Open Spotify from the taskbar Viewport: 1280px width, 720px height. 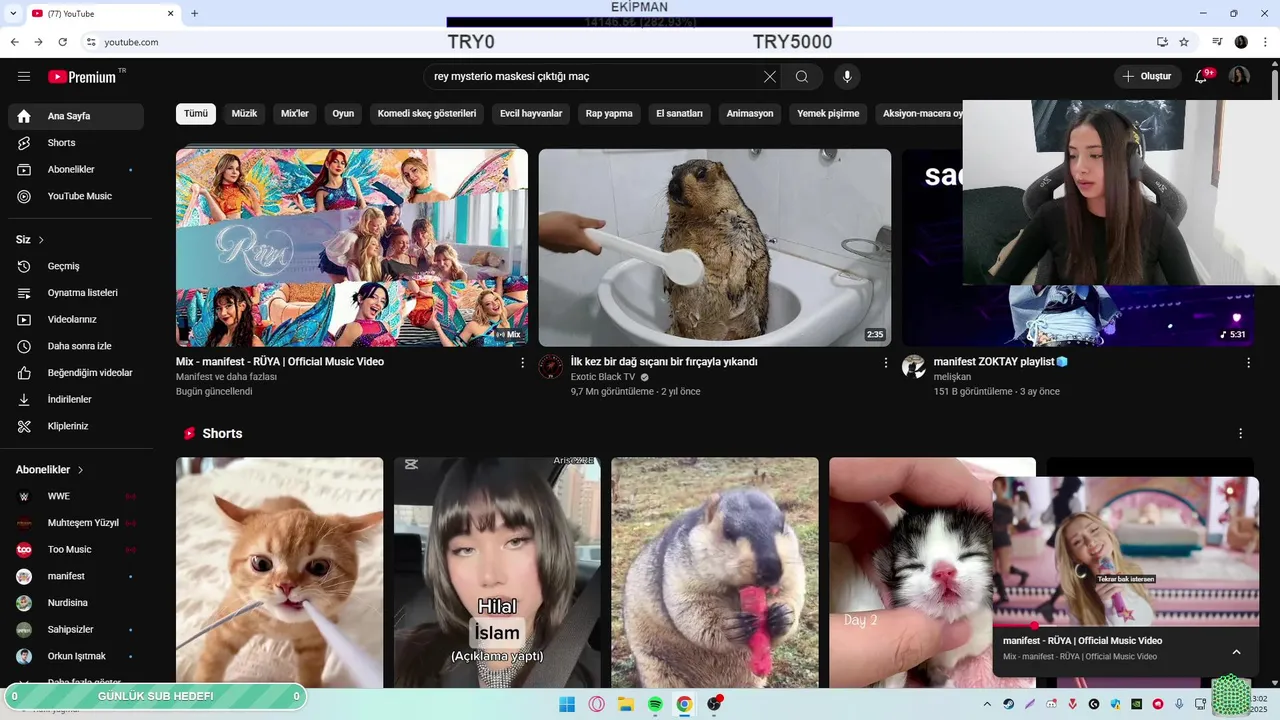pos(655,704)
